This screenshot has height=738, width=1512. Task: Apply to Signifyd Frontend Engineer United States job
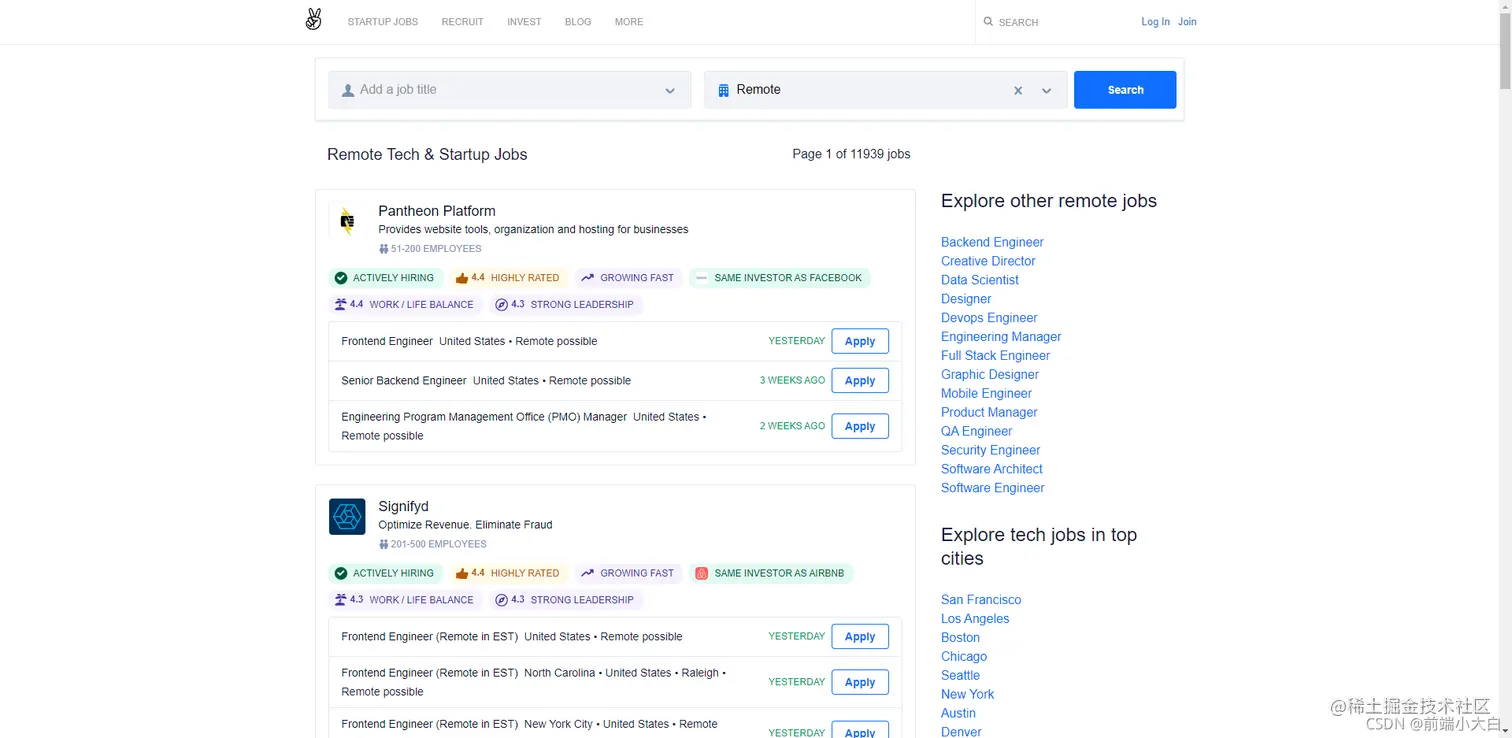(x=860, y=637)
